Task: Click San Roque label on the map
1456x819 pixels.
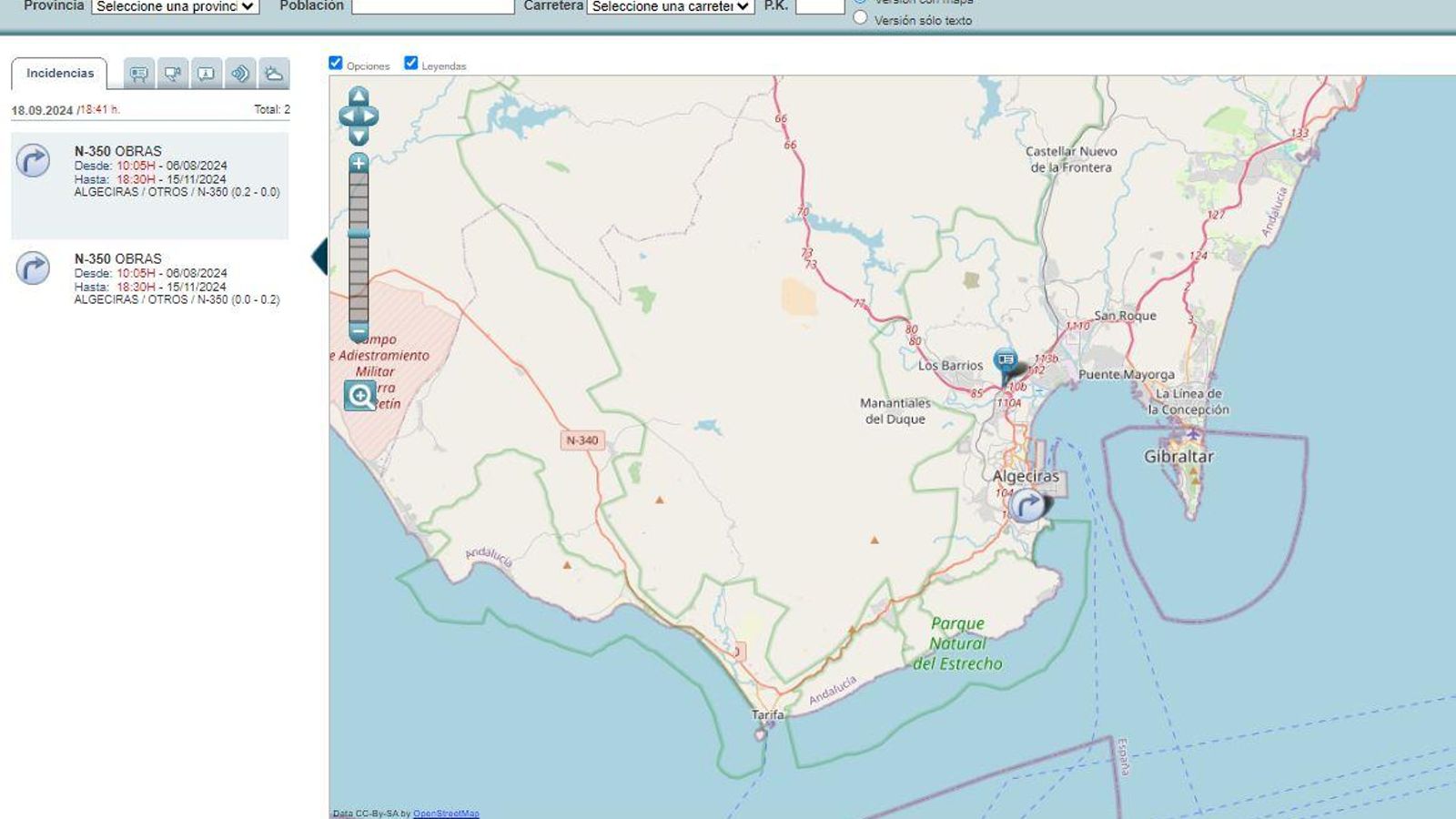Action: point(1126,316)
